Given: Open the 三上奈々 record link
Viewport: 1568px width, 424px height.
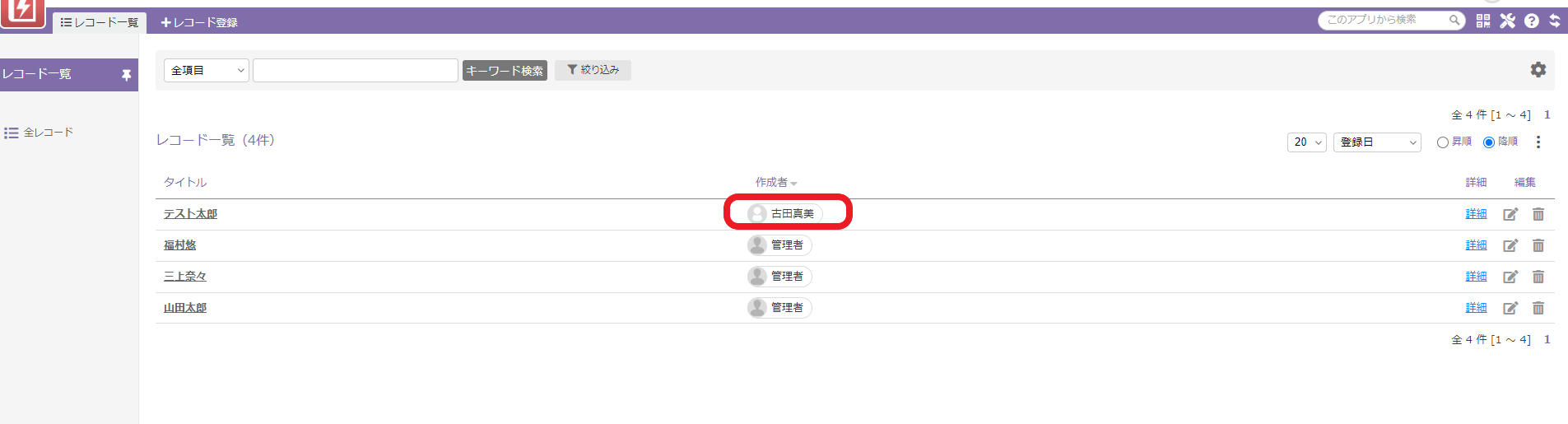Looking at the screenshot, I should 185,277.
